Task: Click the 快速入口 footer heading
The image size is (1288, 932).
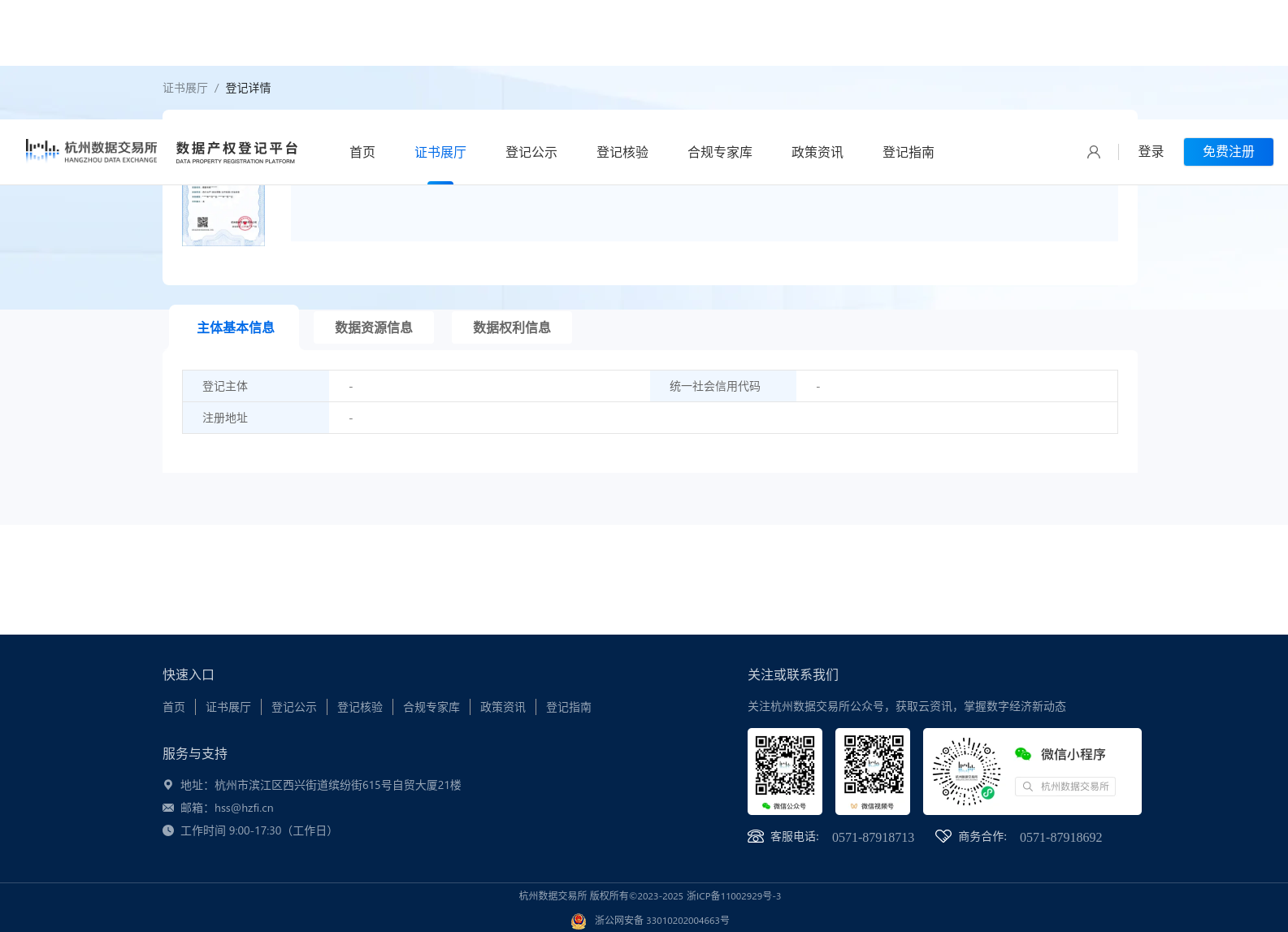Action: pos(189,674)
